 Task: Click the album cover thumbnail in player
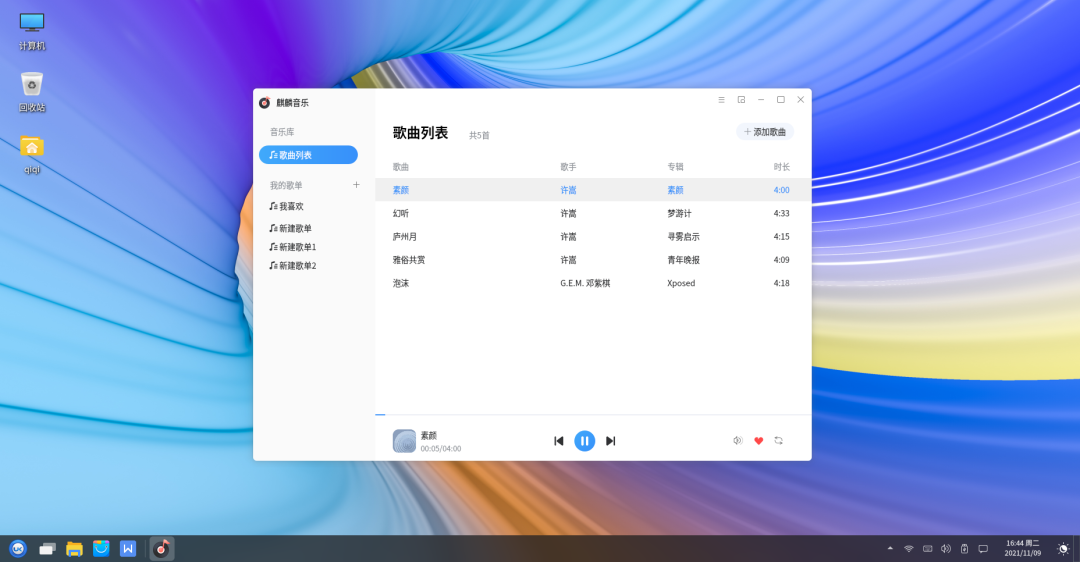404,441
